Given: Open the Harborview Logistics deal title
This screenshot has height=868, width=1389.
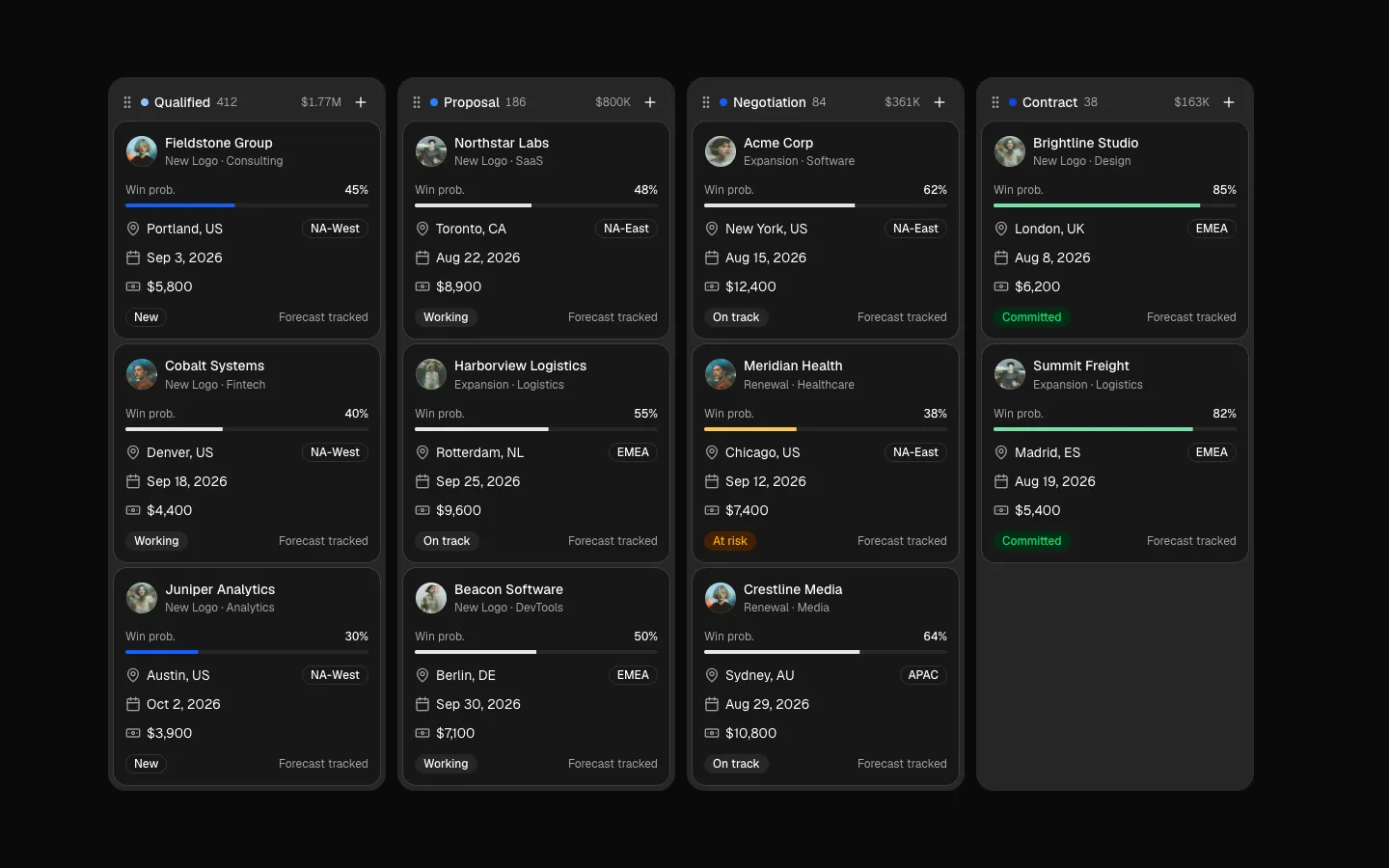Looking at the screenshot, I should pyautogui.click(x=520, y=366).
